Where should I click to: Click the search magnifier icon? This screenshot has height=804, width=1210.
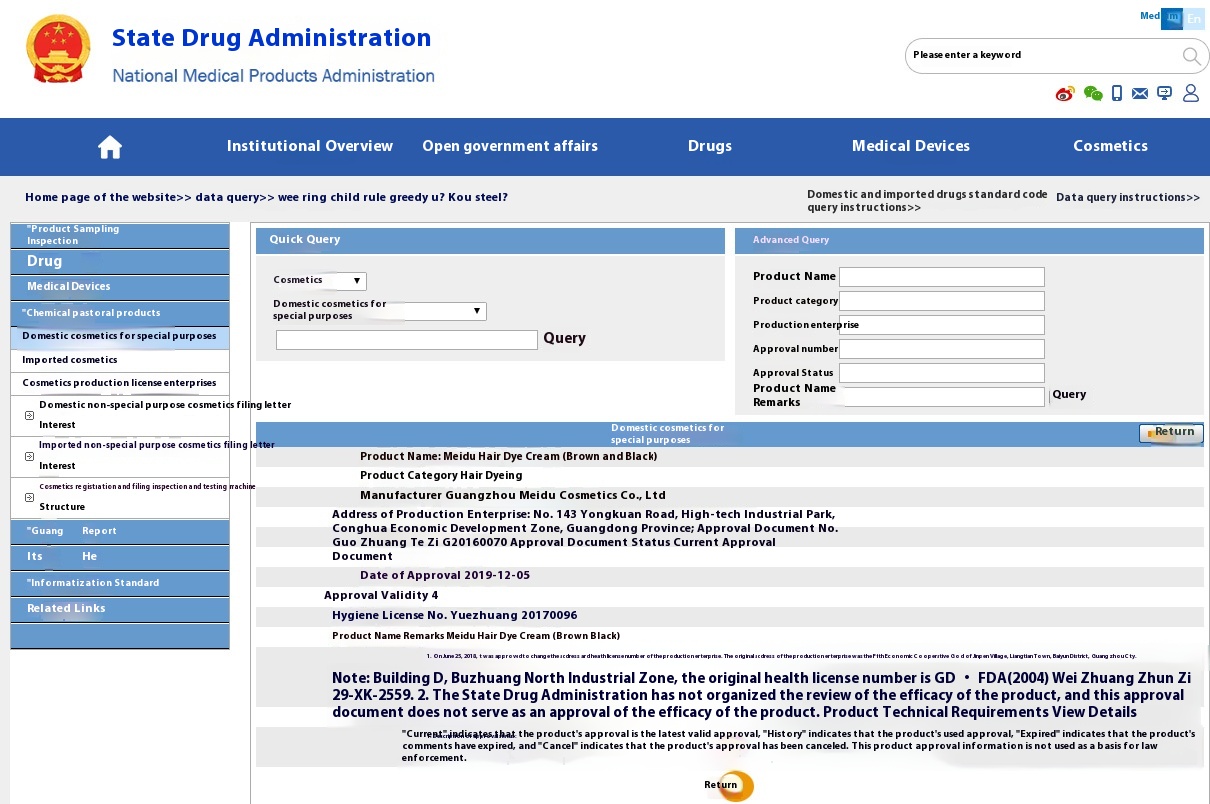(1191, 56)
